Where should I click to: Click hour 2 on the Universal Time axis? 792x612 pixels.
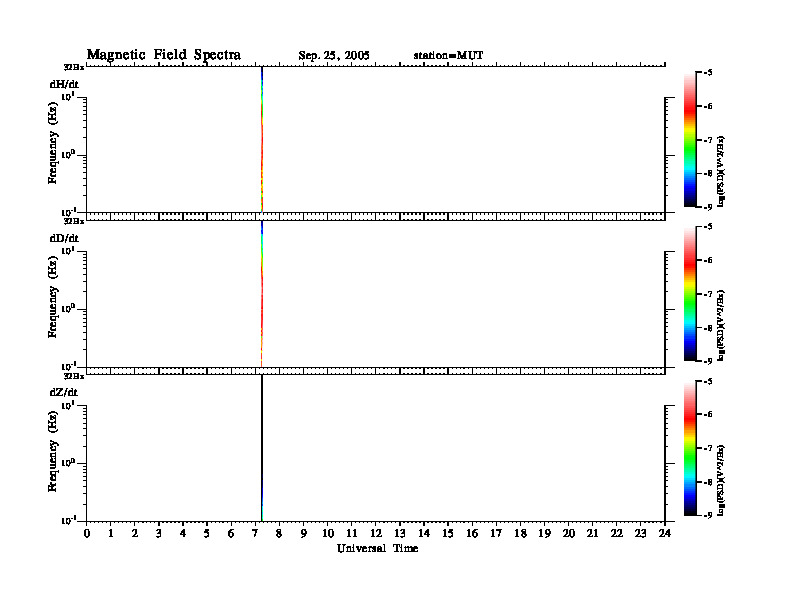pyautogui.click(x=135, y=533)
